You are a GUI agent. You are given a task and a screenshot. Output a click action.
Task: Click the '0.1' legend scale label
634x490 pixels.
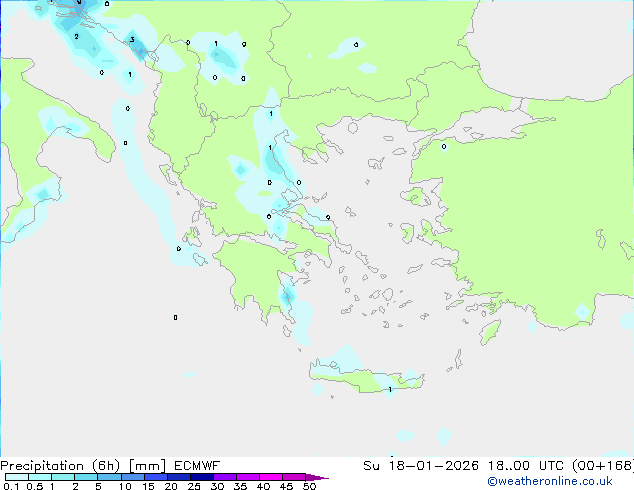pyautogui.click(x=11, y=486)
